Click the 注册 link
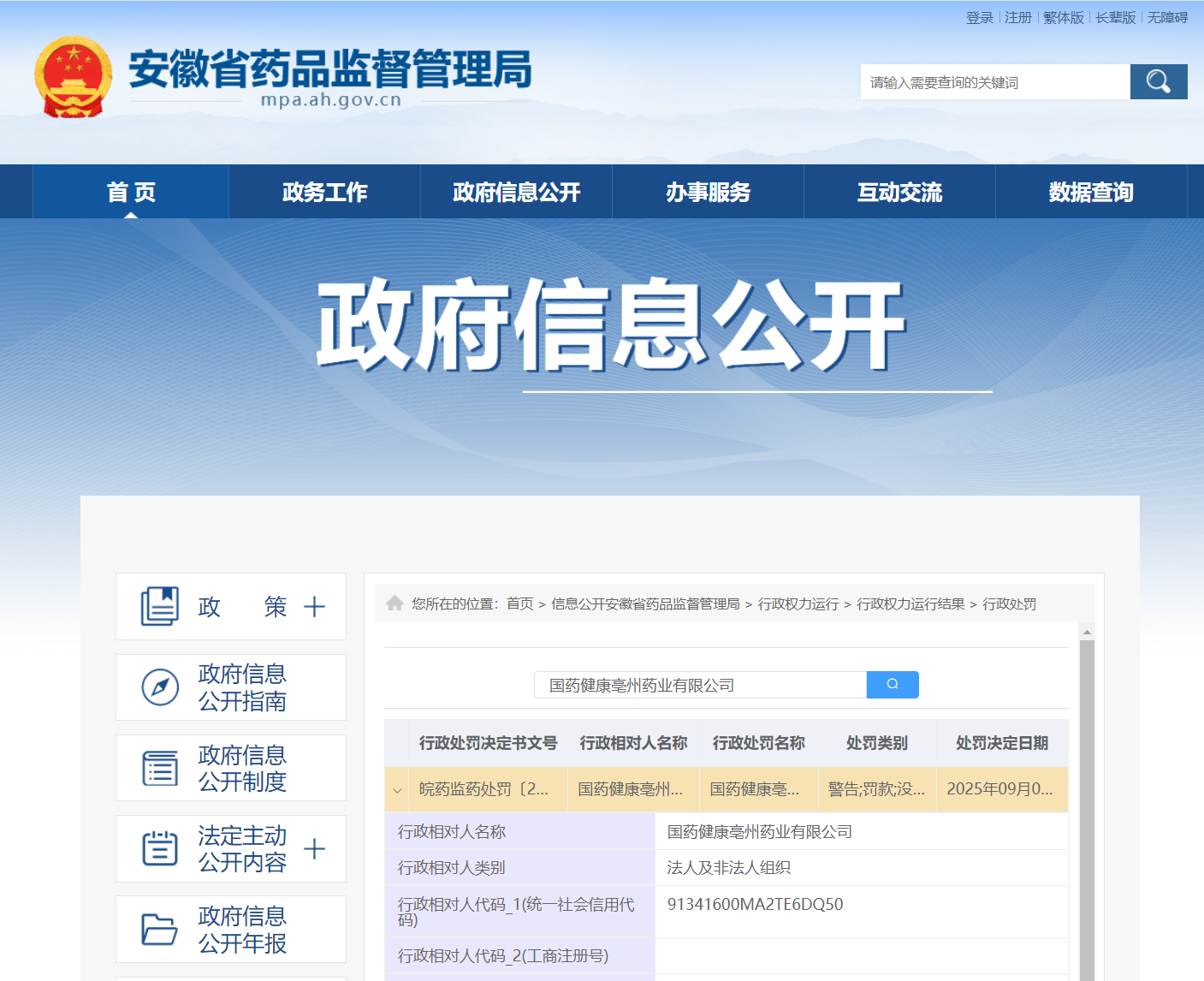The width and height of the screenshot is (1204, 981). 1018,18
